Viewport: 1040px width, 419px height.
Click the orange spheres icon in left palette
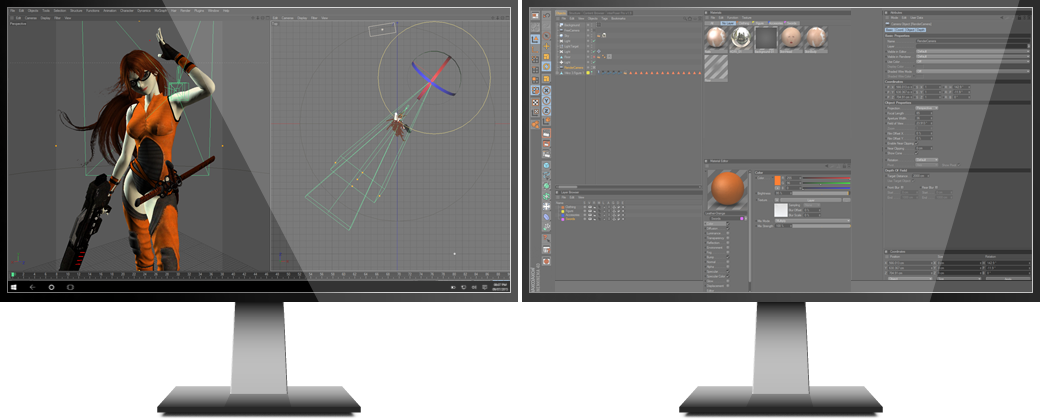[x=535, y=124]
